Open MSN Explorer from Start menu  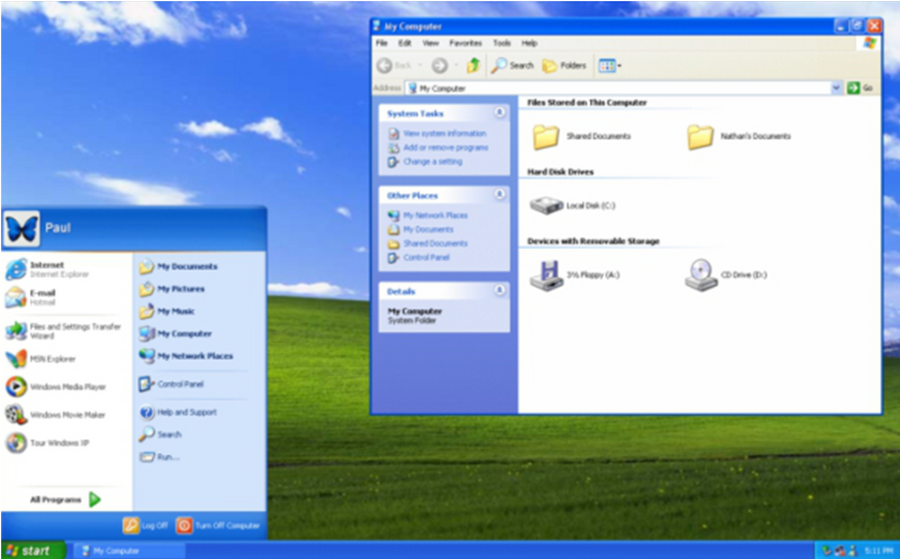(x=41, y=359)
